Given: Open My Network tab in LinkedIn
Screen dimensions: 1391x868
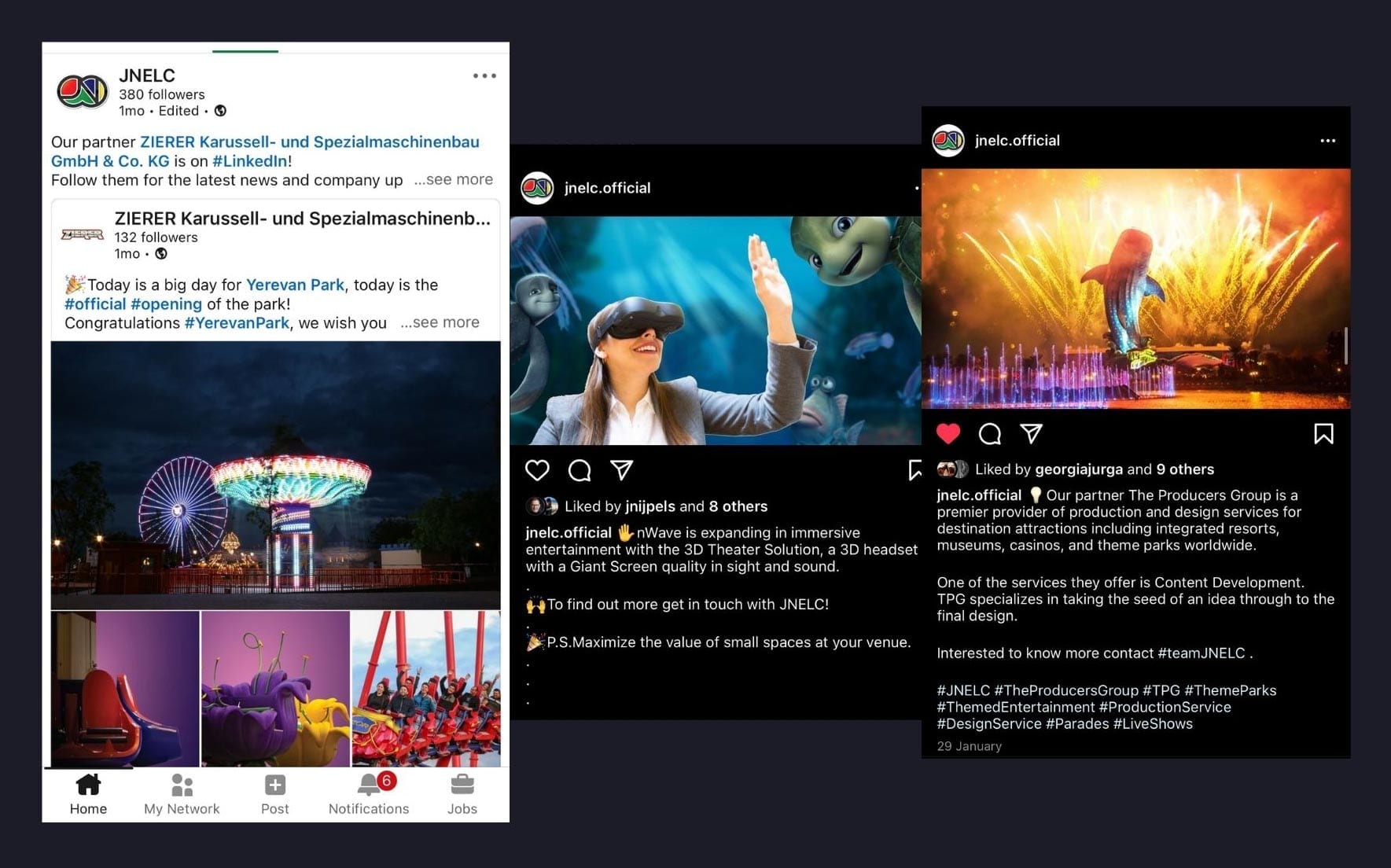Looking at the screenshot, I should click(x=182, y=795).
